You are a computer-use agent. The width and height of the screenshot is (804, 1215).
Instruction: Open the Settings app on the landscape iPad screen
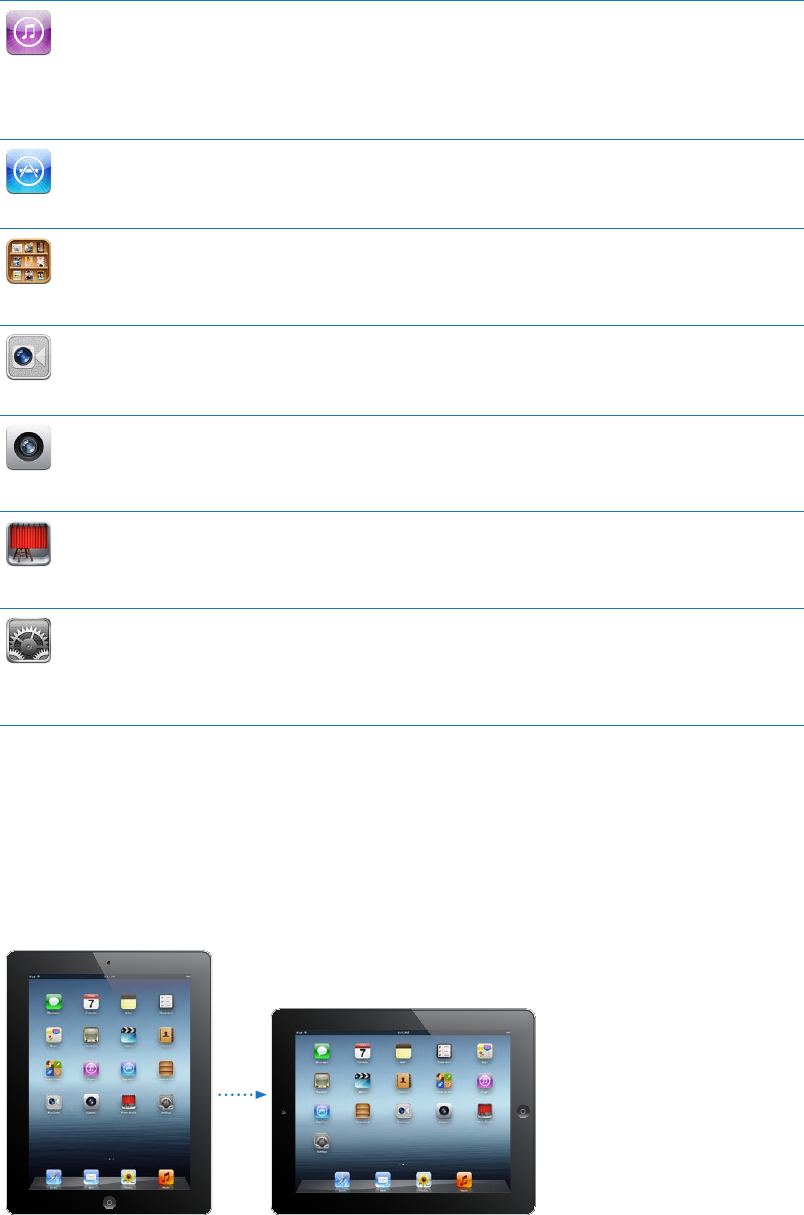(322, 1140)
